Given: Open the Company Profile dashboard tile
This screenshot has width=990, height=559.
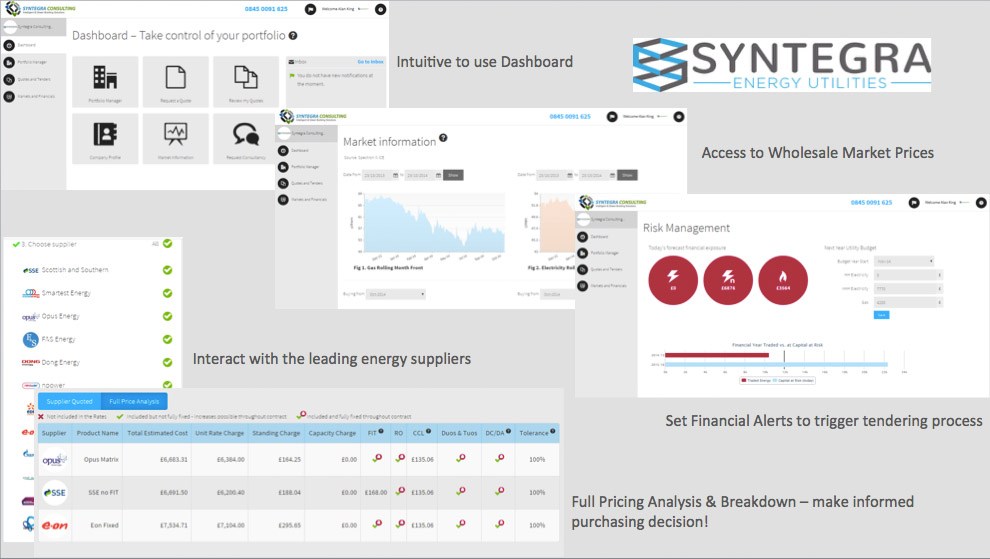Looking at the screenshot, I should (x=105, y=138).
